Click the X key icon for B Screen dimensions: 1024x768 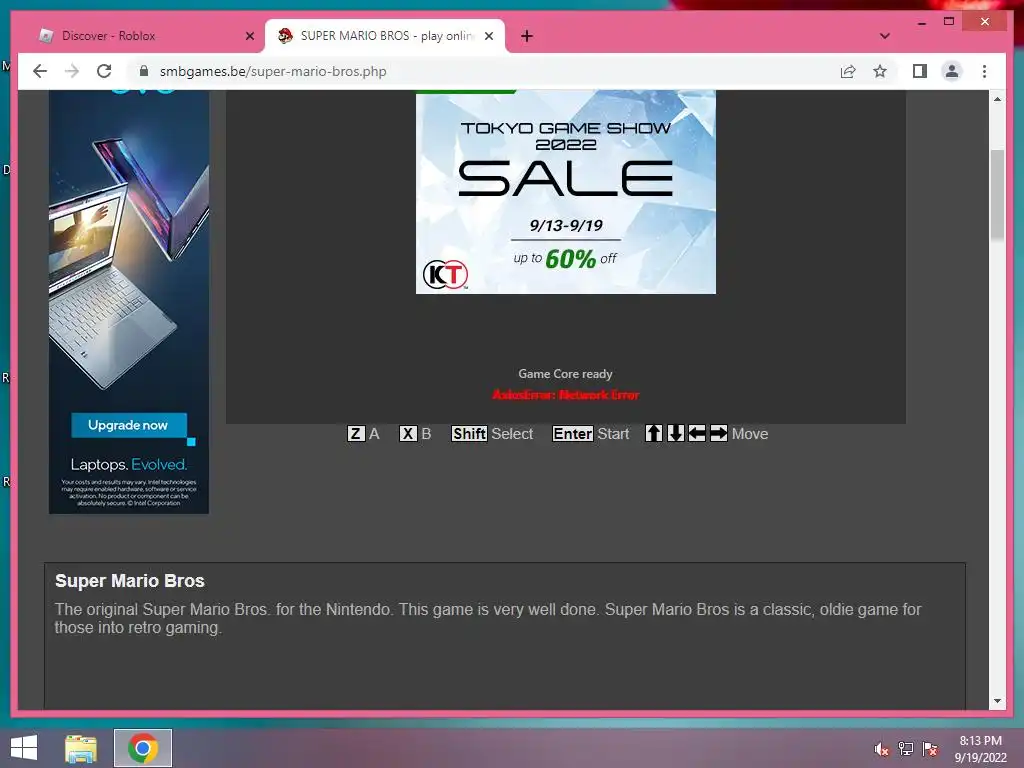408,434
